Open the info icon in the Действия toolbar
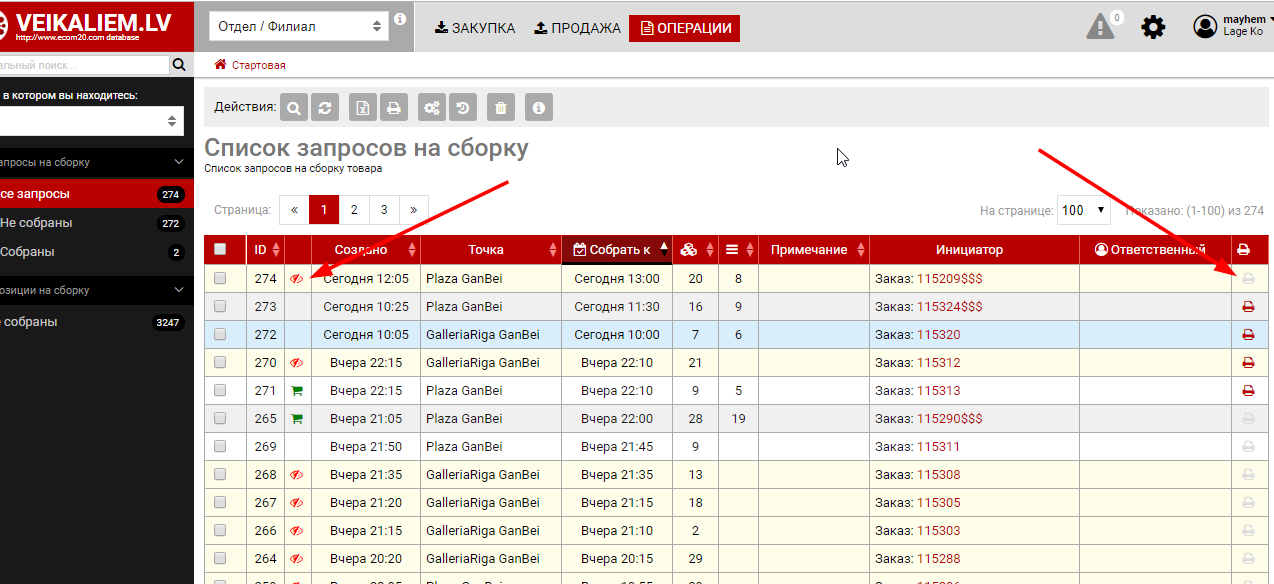 click(539, 107)
